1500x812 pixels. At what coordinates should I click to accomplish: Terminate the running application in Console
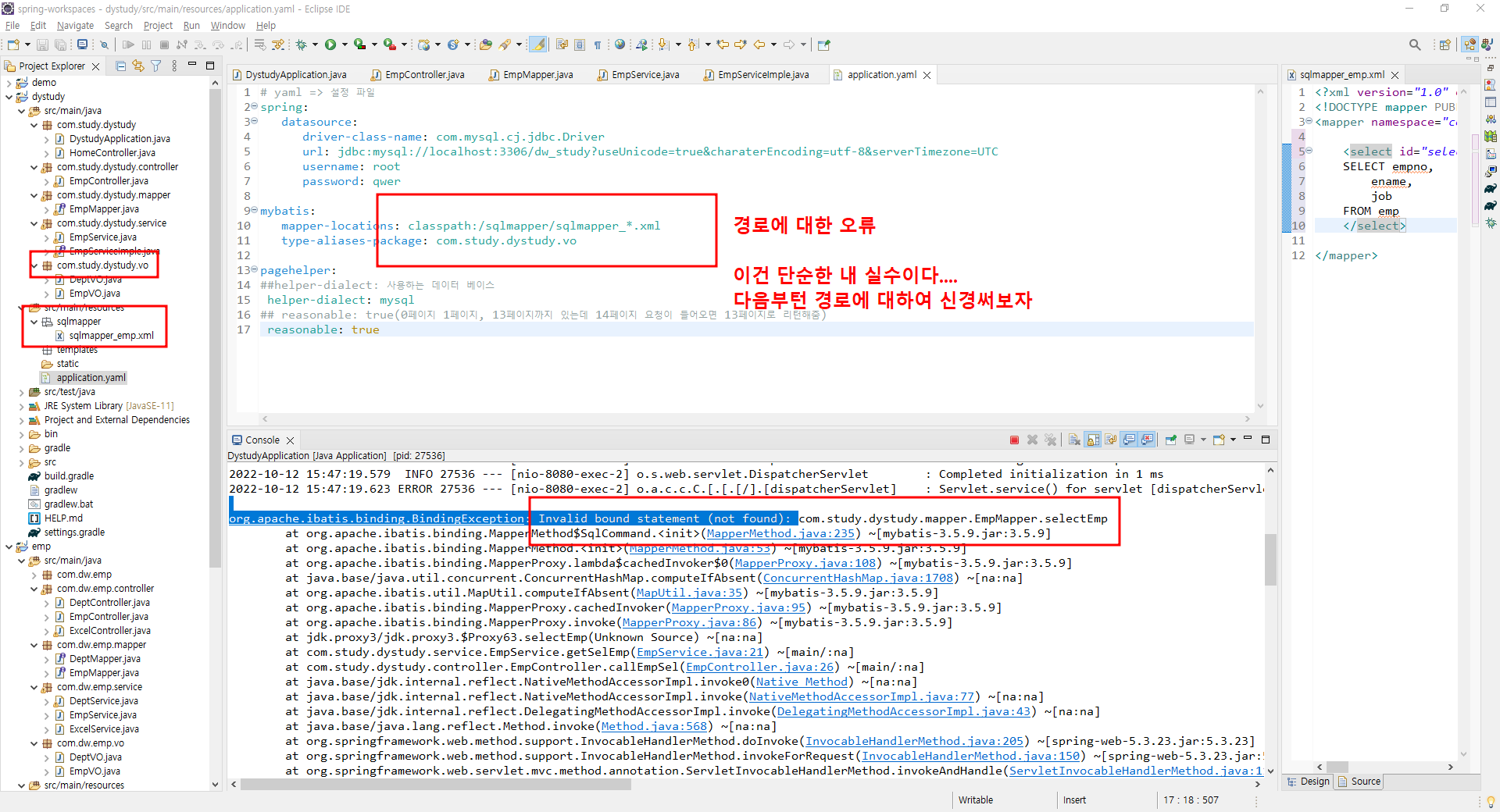tap(1014, 440)
